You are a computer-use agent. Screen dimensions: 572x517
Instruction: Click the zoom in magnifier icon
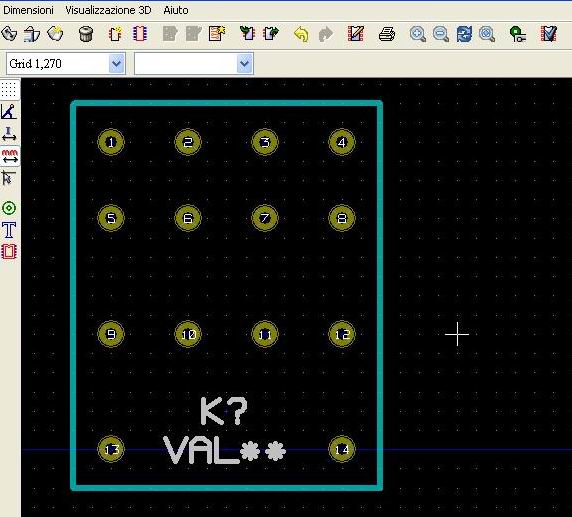coord(418,34)
